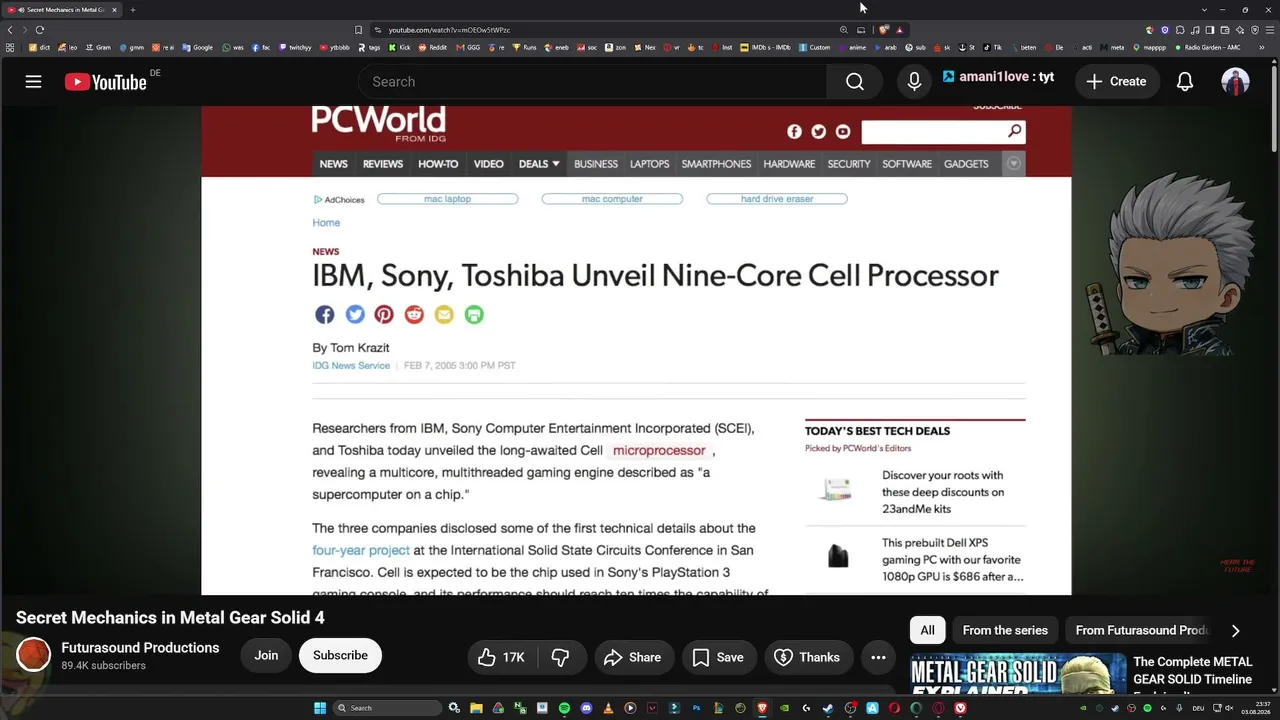Click the '89.4K subscribers' count text
This screenshot has height=720, width=1280.
click(x=103, y=666)
